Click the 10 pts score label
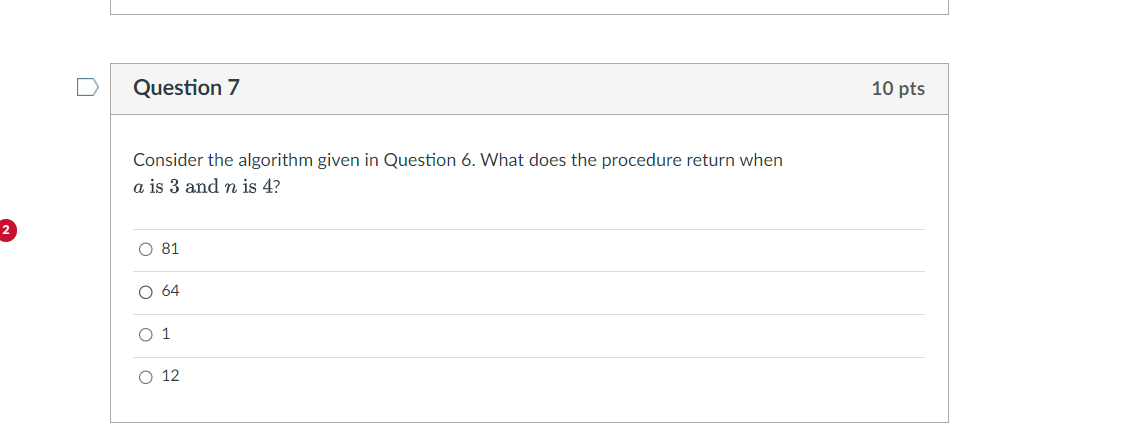This screenshot has width=1129, height=441. (898, 88)
